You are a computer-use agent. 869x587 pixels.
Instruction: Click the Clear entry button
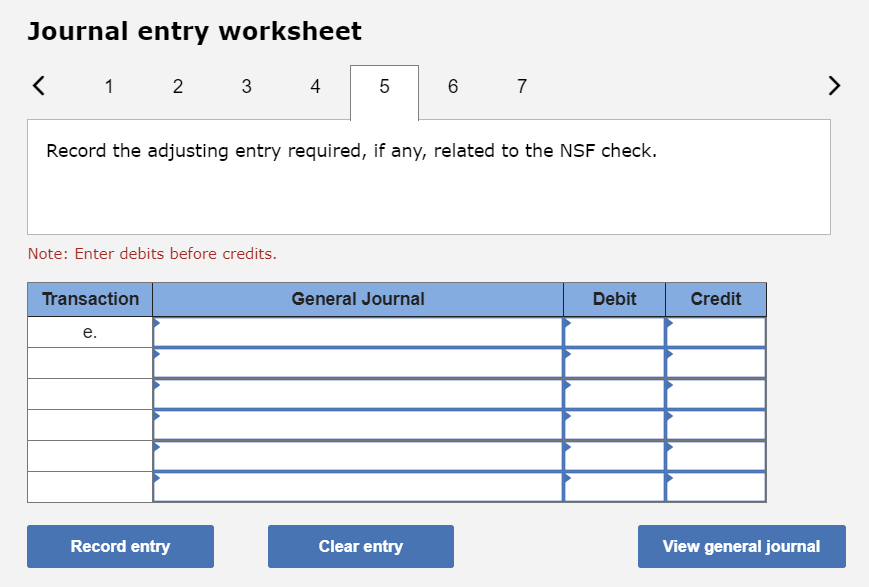tap(360, 546)
